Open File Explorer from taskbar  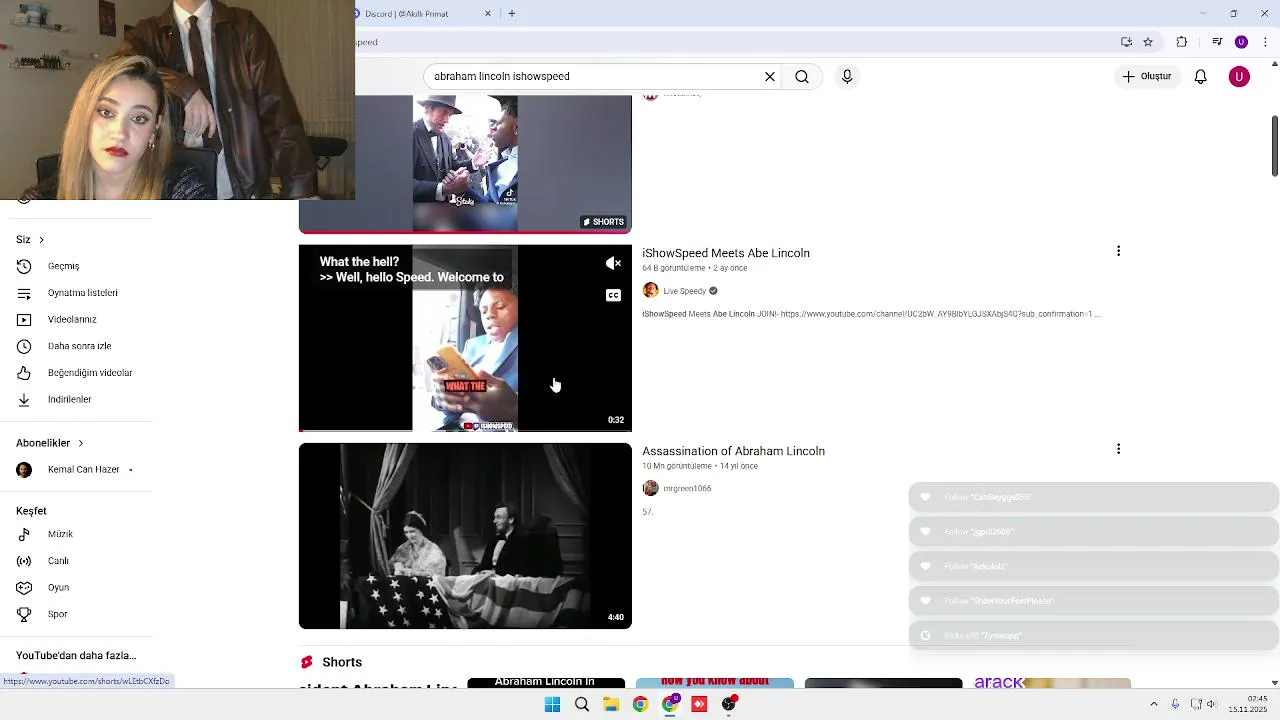611,704
